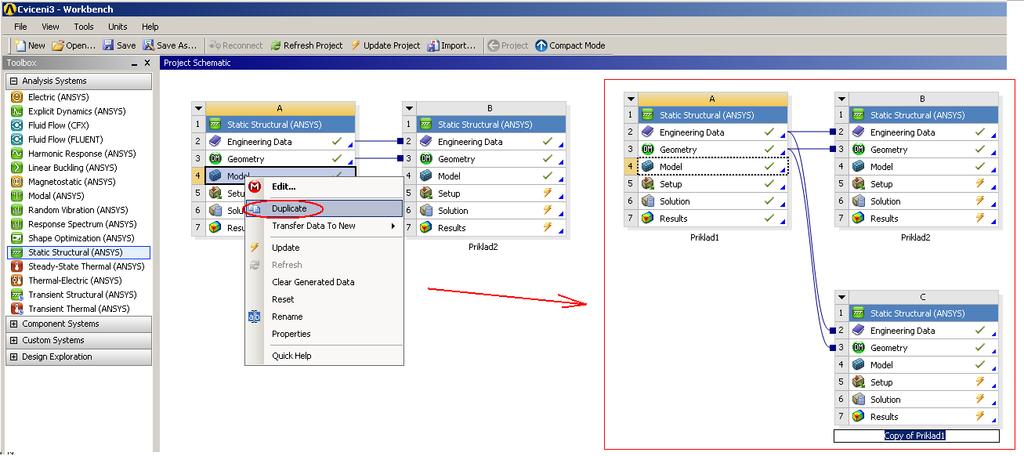Image resolution: width=1024 pixels, height=456 pixels.
Task: Select Transient Thermal (ANSYS) system
Action: (x=78, y=308)
